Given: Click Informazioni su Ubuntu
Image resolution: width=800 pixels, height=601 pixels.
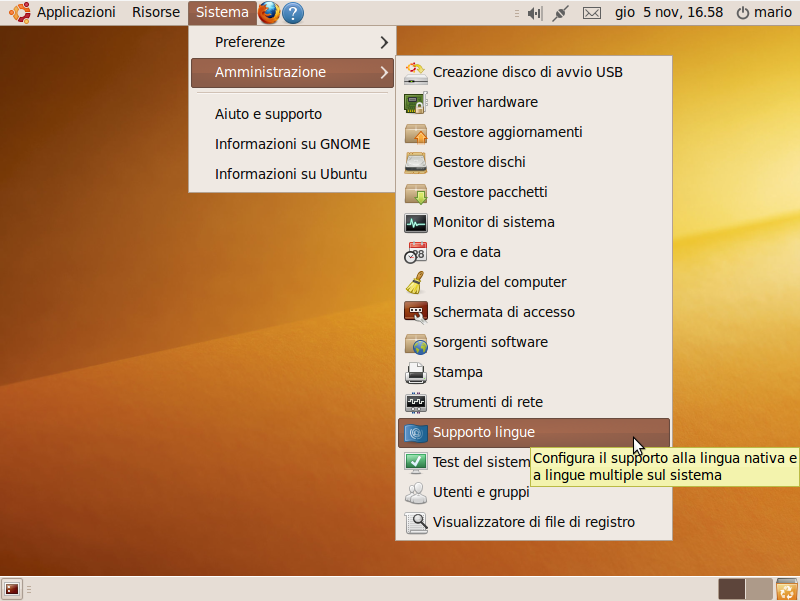Looking at the screenshot, I should 290,174.
